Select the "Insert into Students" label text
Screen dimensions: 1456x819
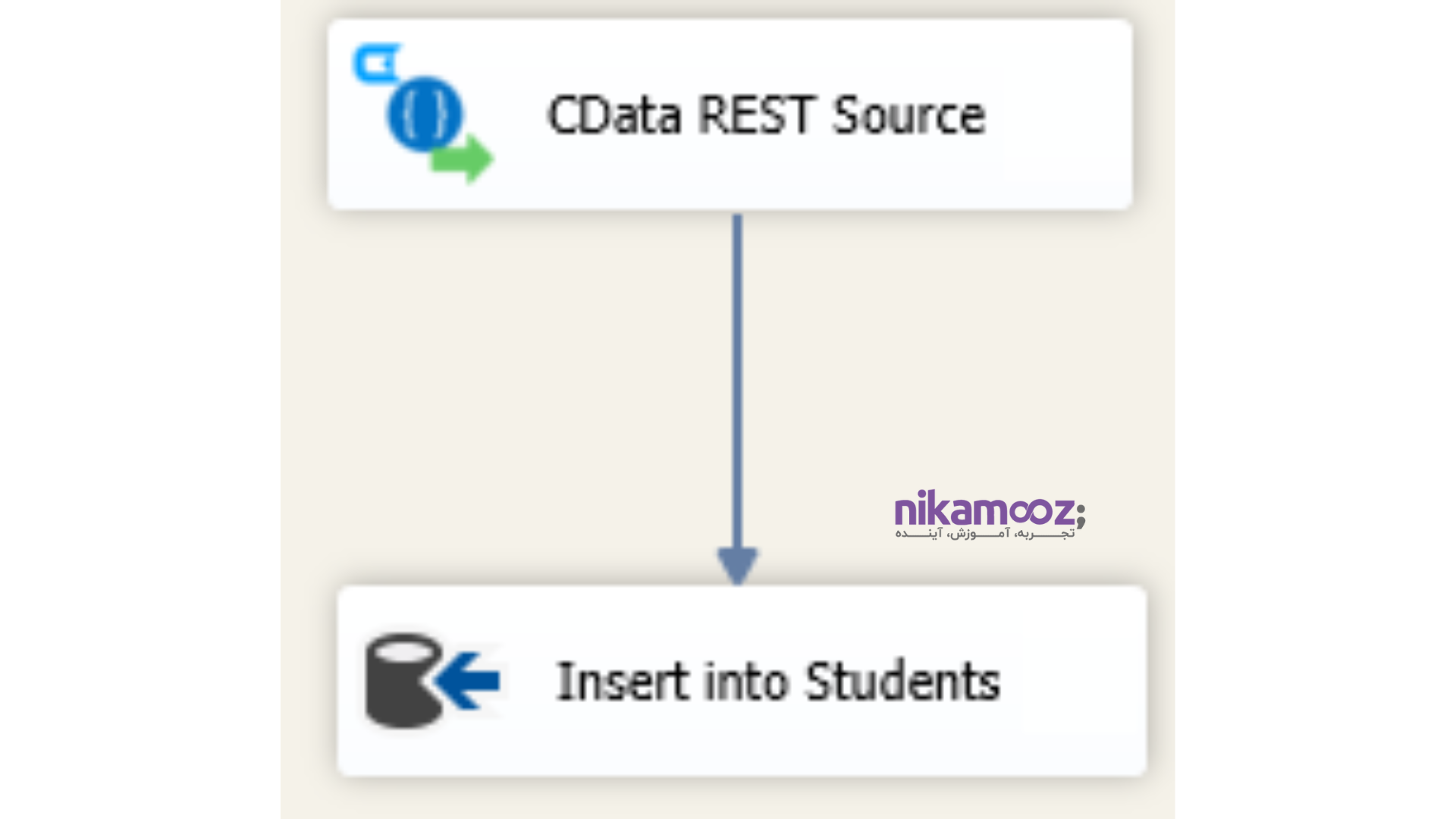778,681
